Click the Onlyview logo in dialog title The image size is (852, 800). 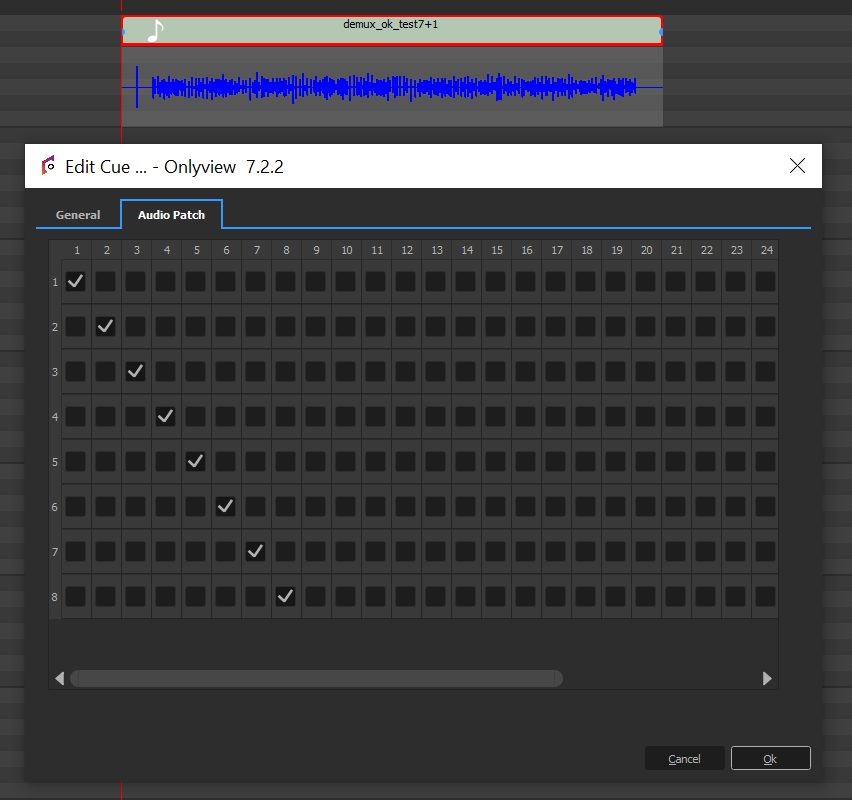(47, 166)
